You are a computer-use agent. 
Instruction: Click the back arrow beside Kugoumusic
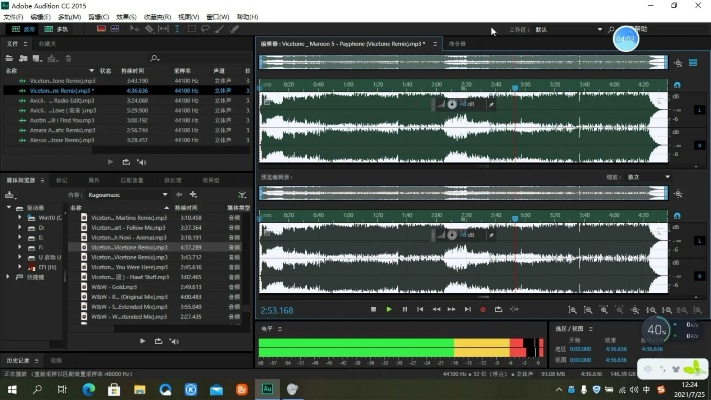click(x=179, y=194)
